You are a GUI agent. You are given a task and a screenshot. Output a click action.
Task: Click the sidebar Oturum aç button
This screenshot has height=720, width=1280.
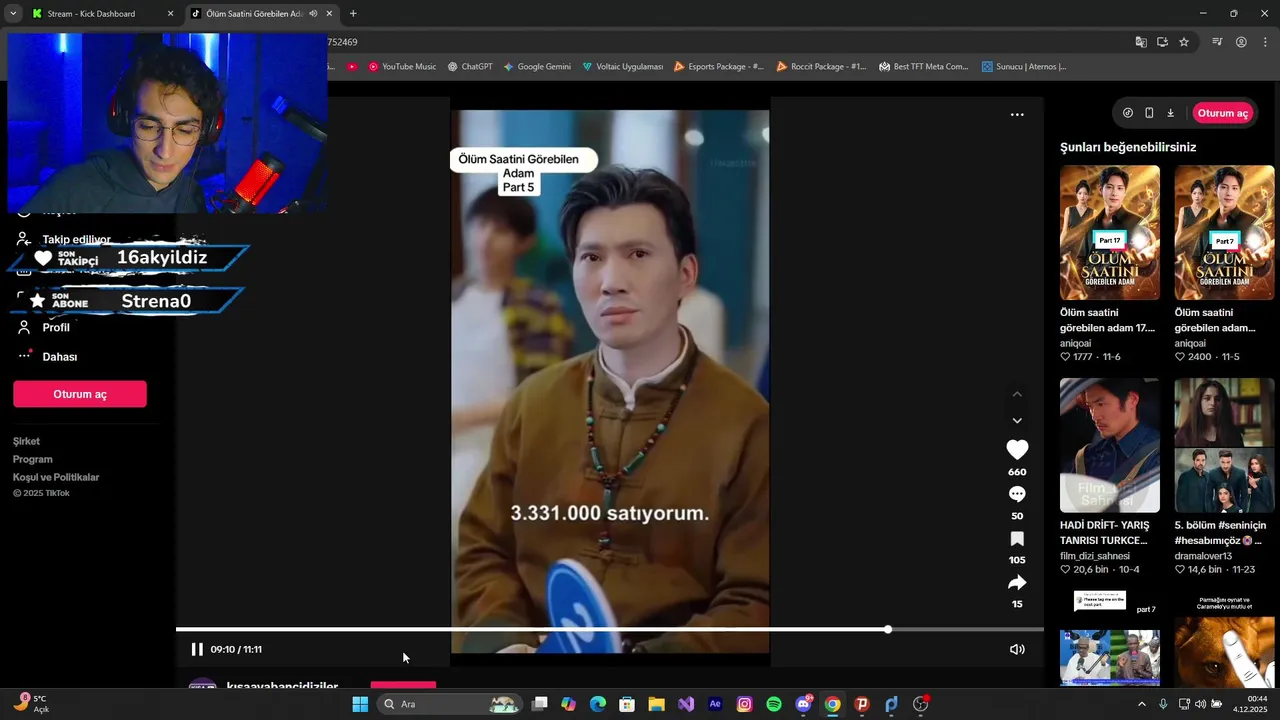point(80,394)
